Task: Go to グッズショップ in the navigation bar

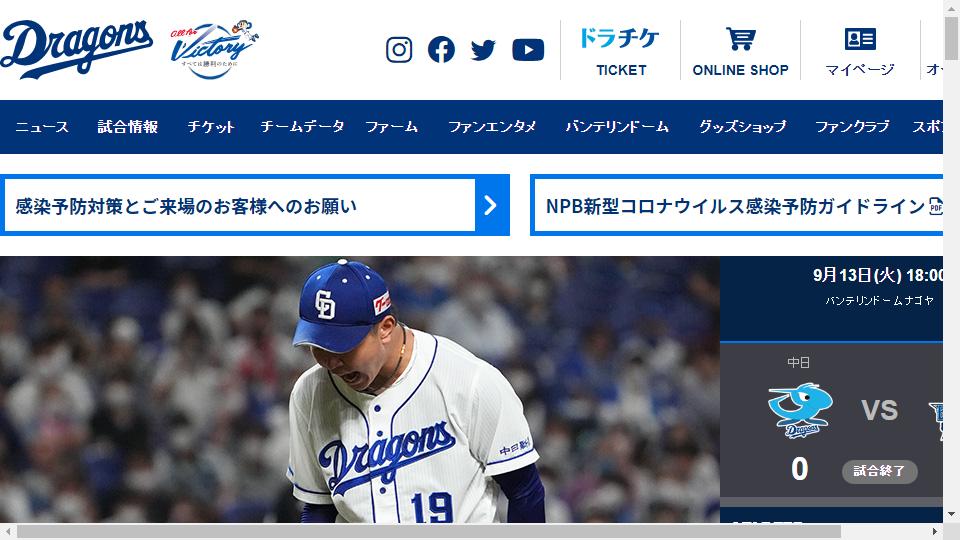Action: click(742, 127)
